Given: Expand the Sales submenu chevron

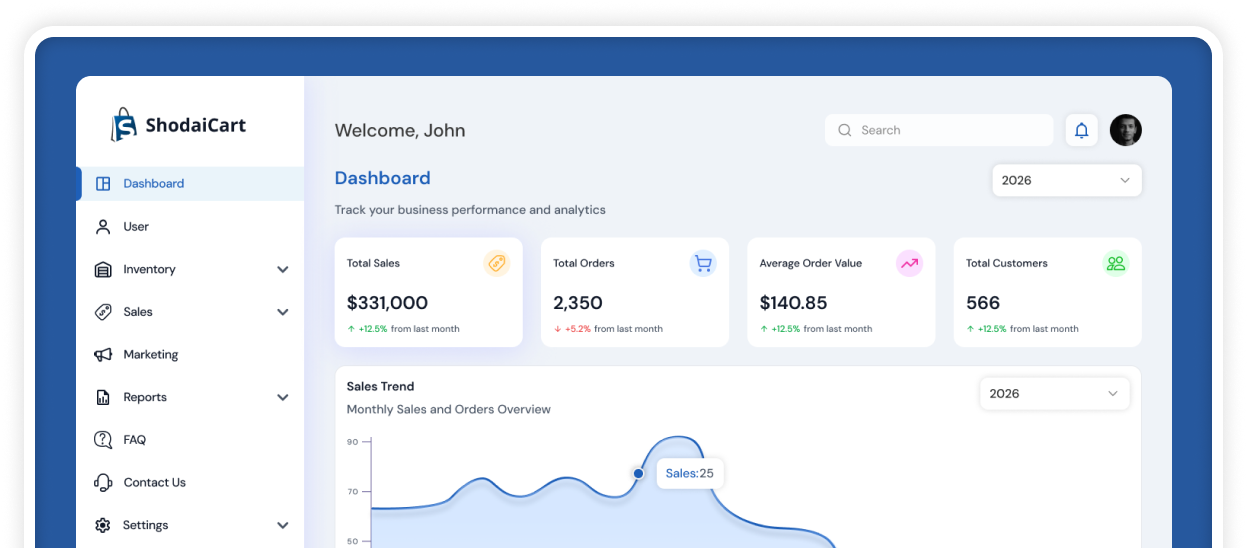Looking at the screenshot, I should 283,312.
